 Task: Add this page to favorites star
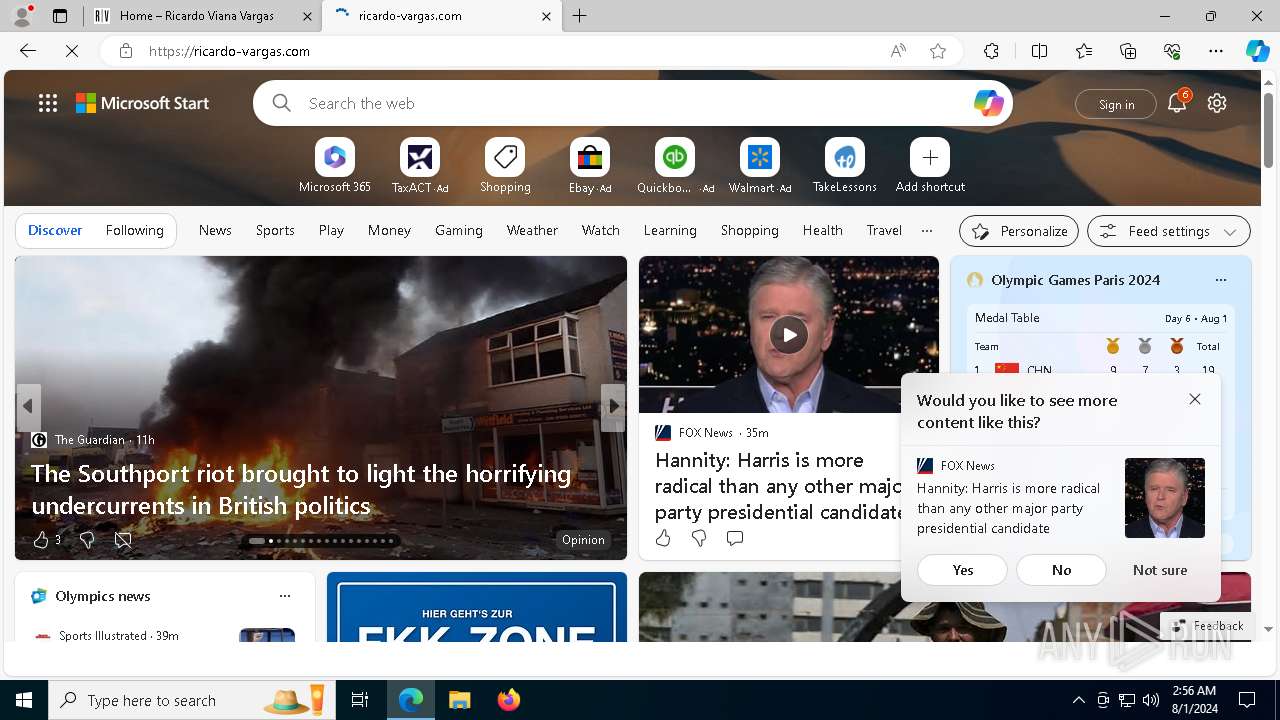coord(938,51)
